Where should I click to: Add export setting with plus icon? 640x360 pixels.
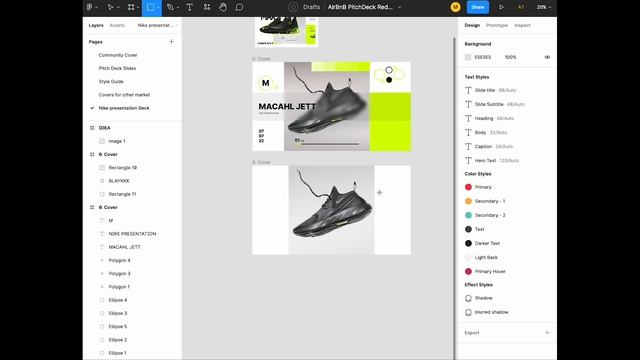tap(547, 333)
